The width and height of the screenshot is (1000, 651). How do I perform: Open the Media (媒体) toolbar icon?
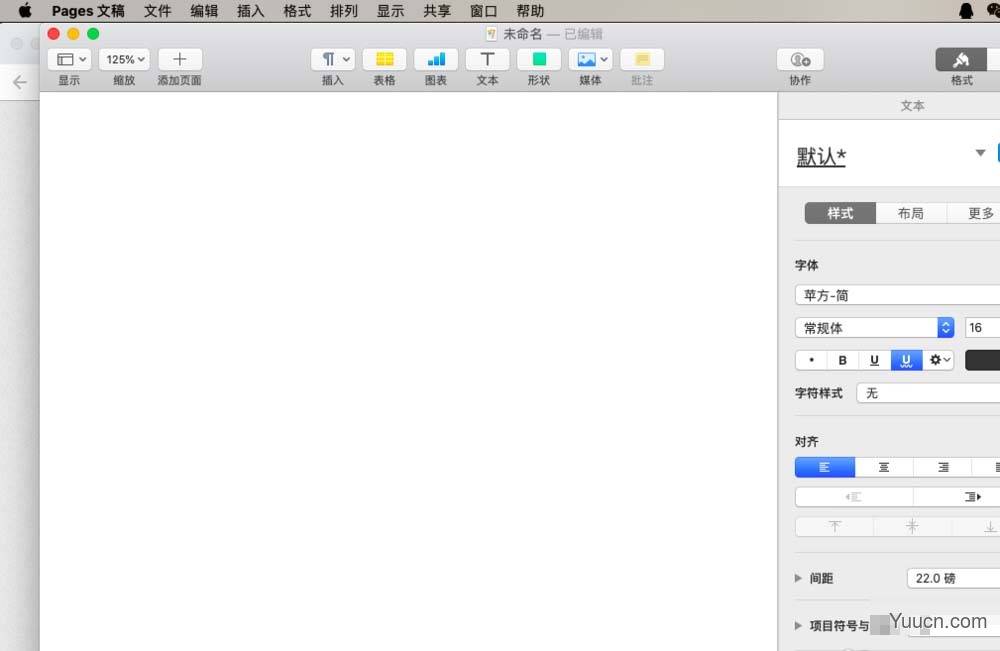coord(590,60)
